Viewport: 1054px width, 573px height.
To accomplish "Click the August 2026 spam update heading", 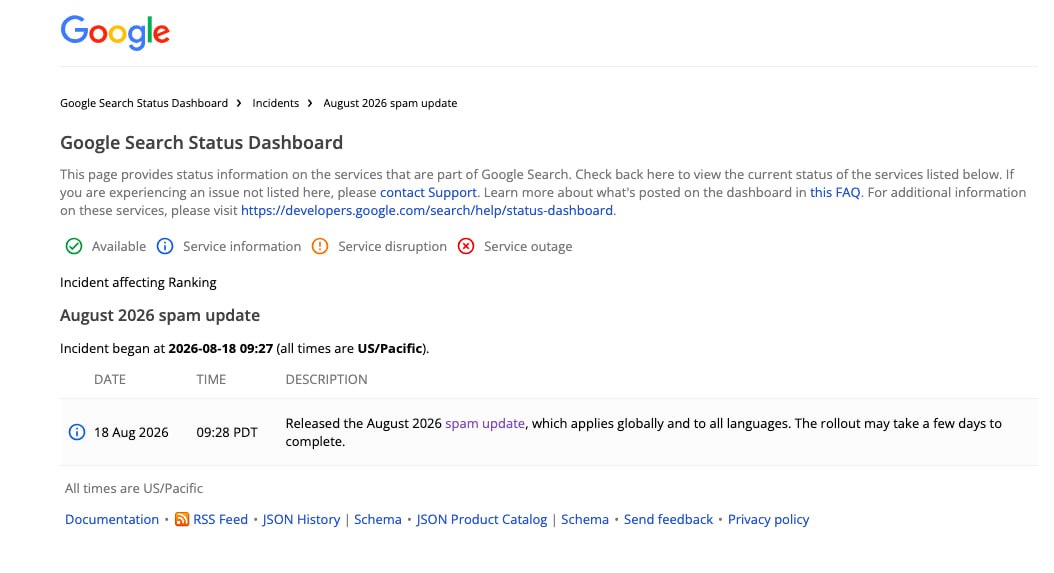I will pos(160,315).
